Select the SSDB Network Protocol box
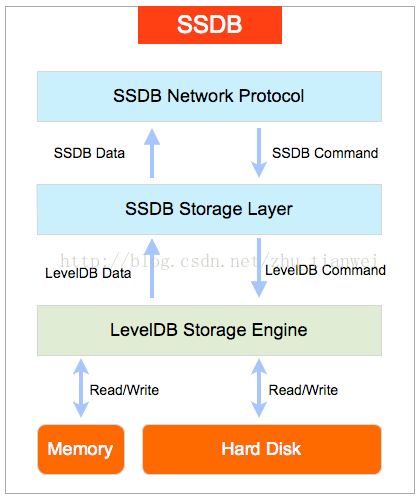 point(209,96)
